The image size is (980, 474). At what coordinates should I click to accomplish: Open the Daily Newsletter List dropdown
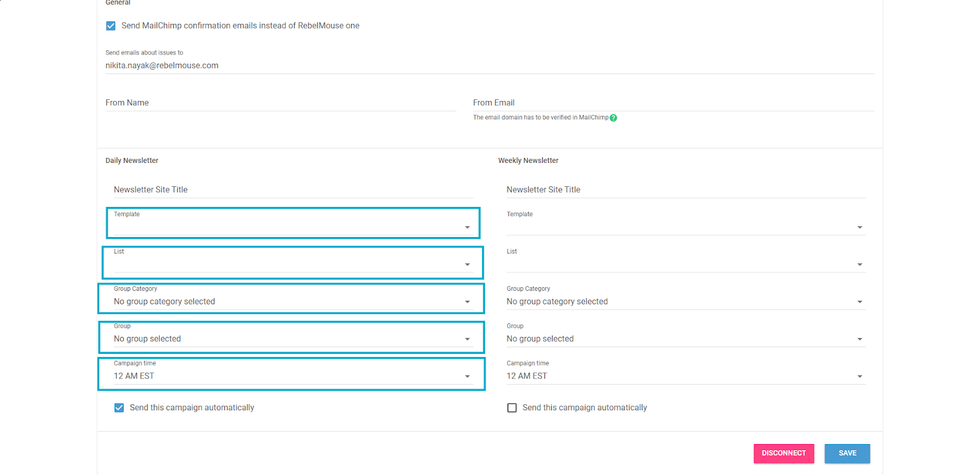291,263
